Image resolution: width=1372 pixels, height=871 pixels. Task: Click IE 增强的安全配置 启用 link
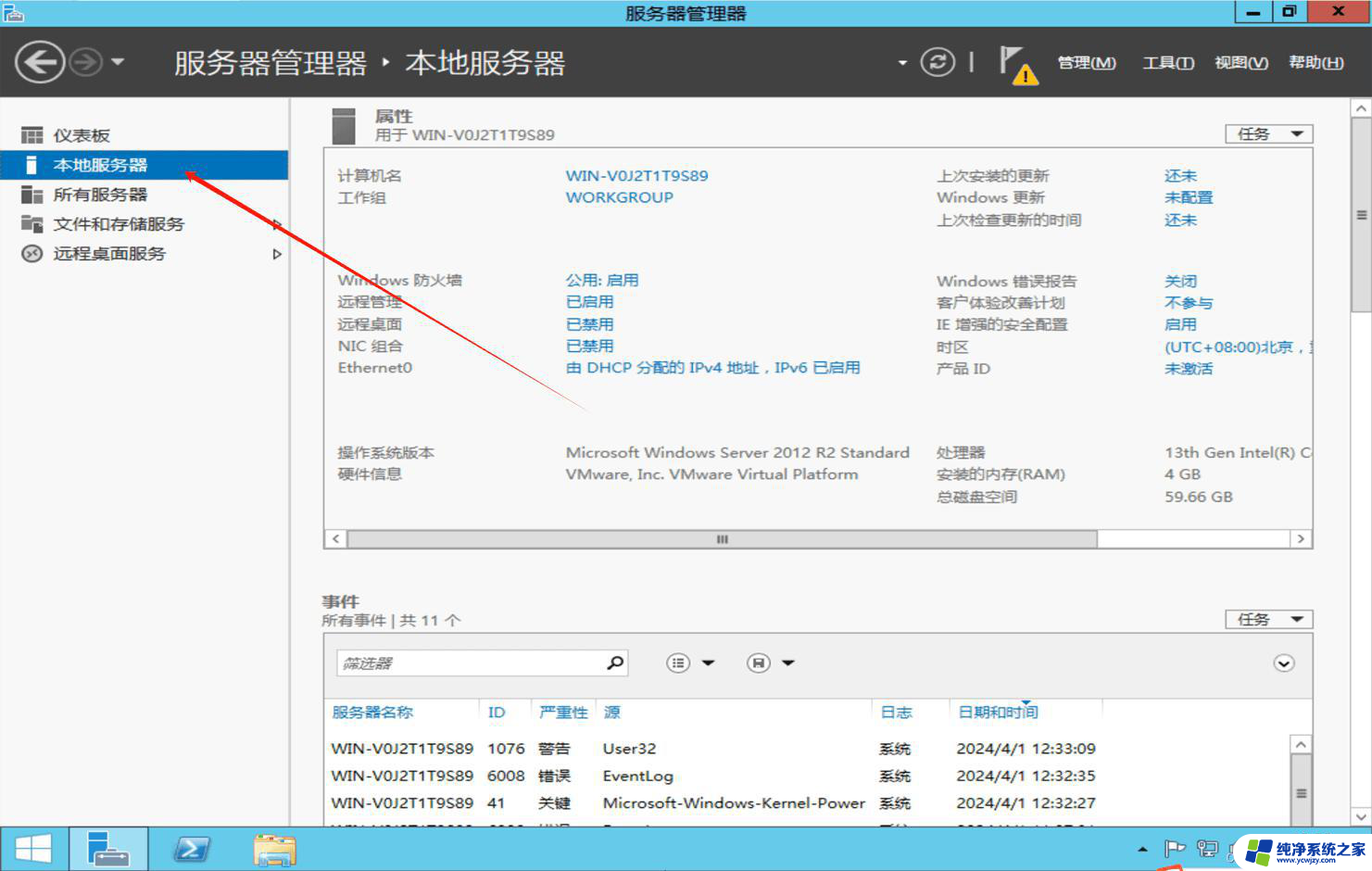[1181, 324]
